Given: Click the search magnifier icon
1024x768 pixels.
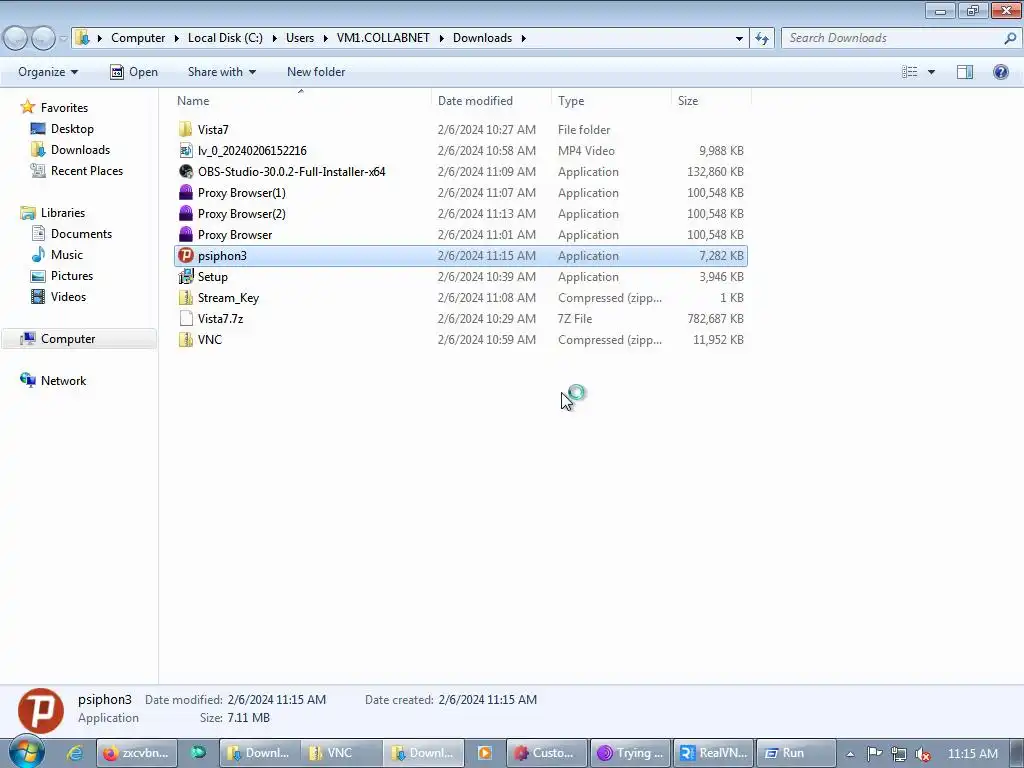Looking at the screenshot, I should pos(1010,38).
